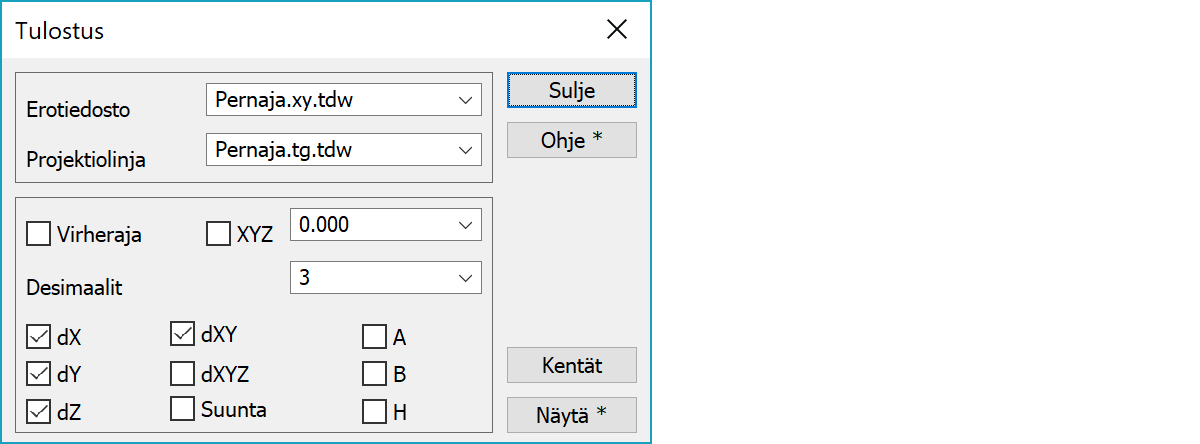Open help with the Ohje button
Screen dimensions: 1200x444
pos(571,140)
